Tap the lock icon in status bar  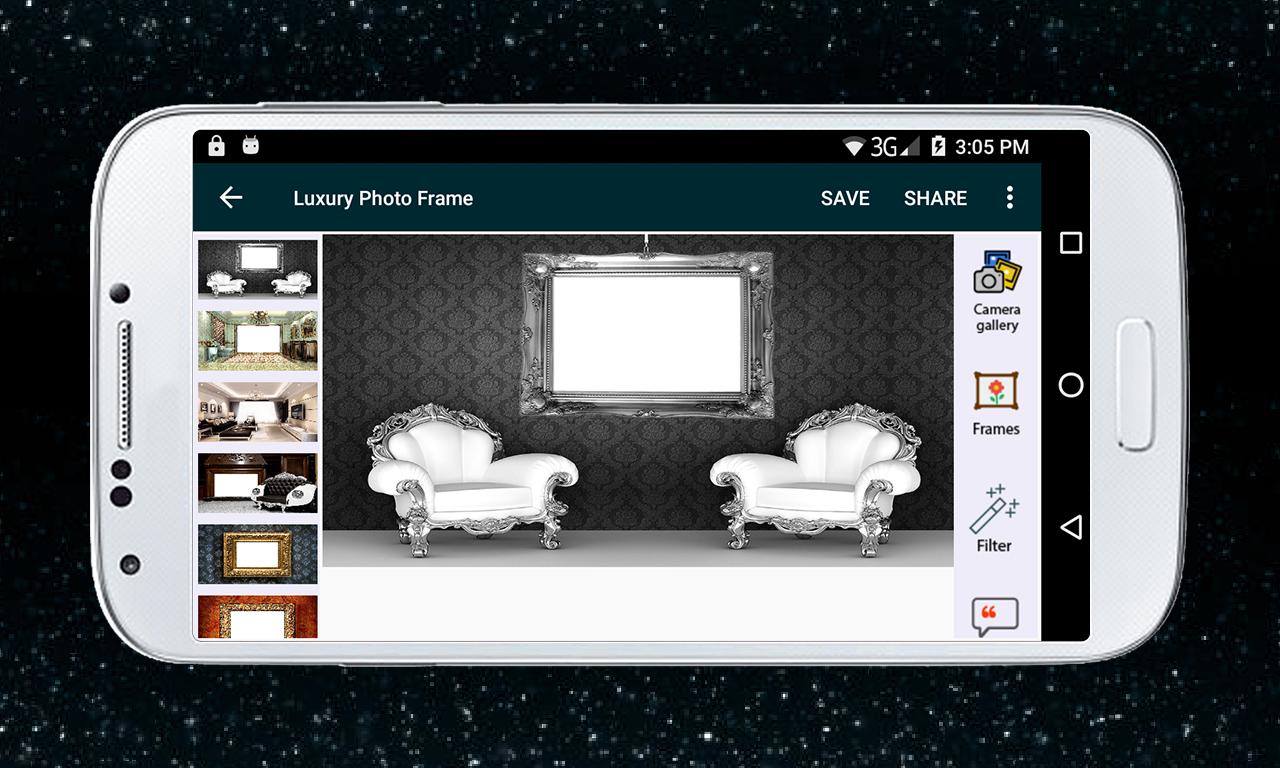click(216, 146)
